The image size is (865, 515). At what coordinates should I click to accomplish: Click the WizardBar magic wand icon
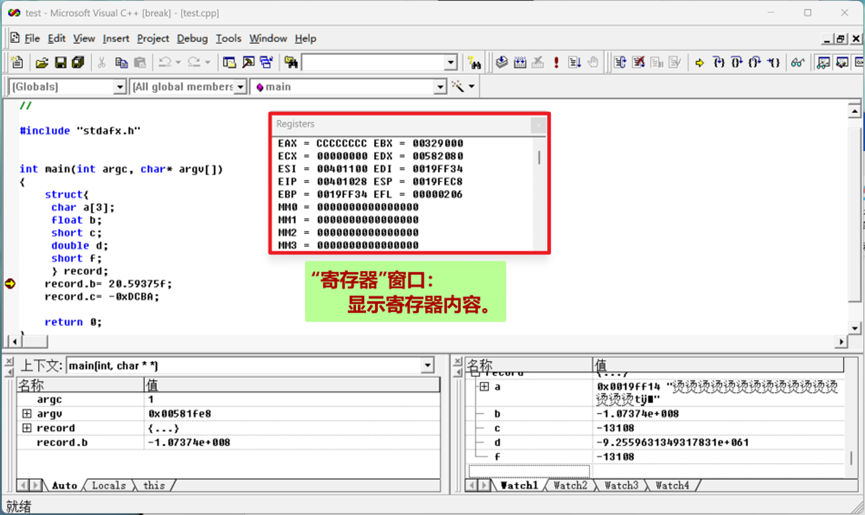click(457, 87)
